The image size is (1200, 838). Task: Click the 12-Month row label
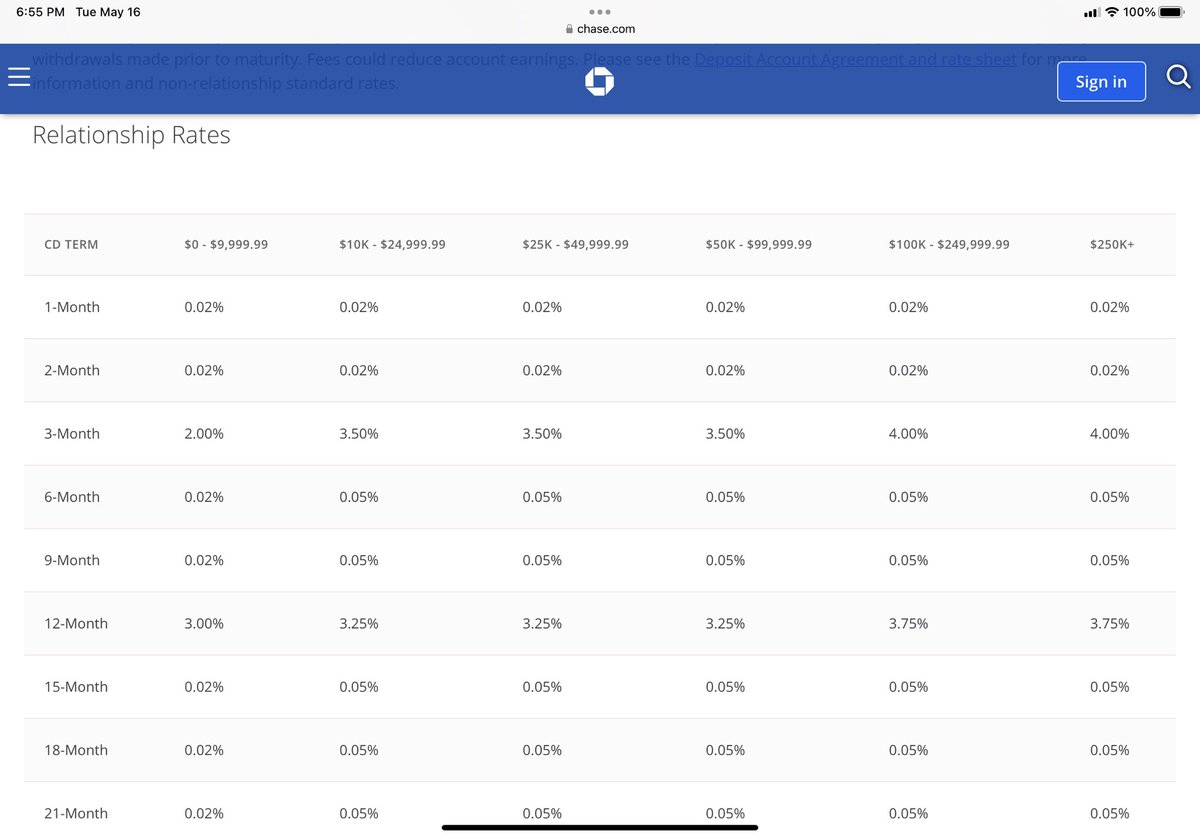click(x=76, y=624)
